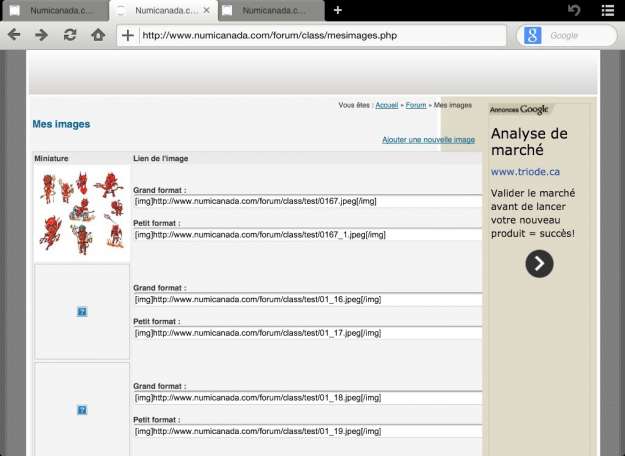Close the active Numicanada tab

pos(206,10)
